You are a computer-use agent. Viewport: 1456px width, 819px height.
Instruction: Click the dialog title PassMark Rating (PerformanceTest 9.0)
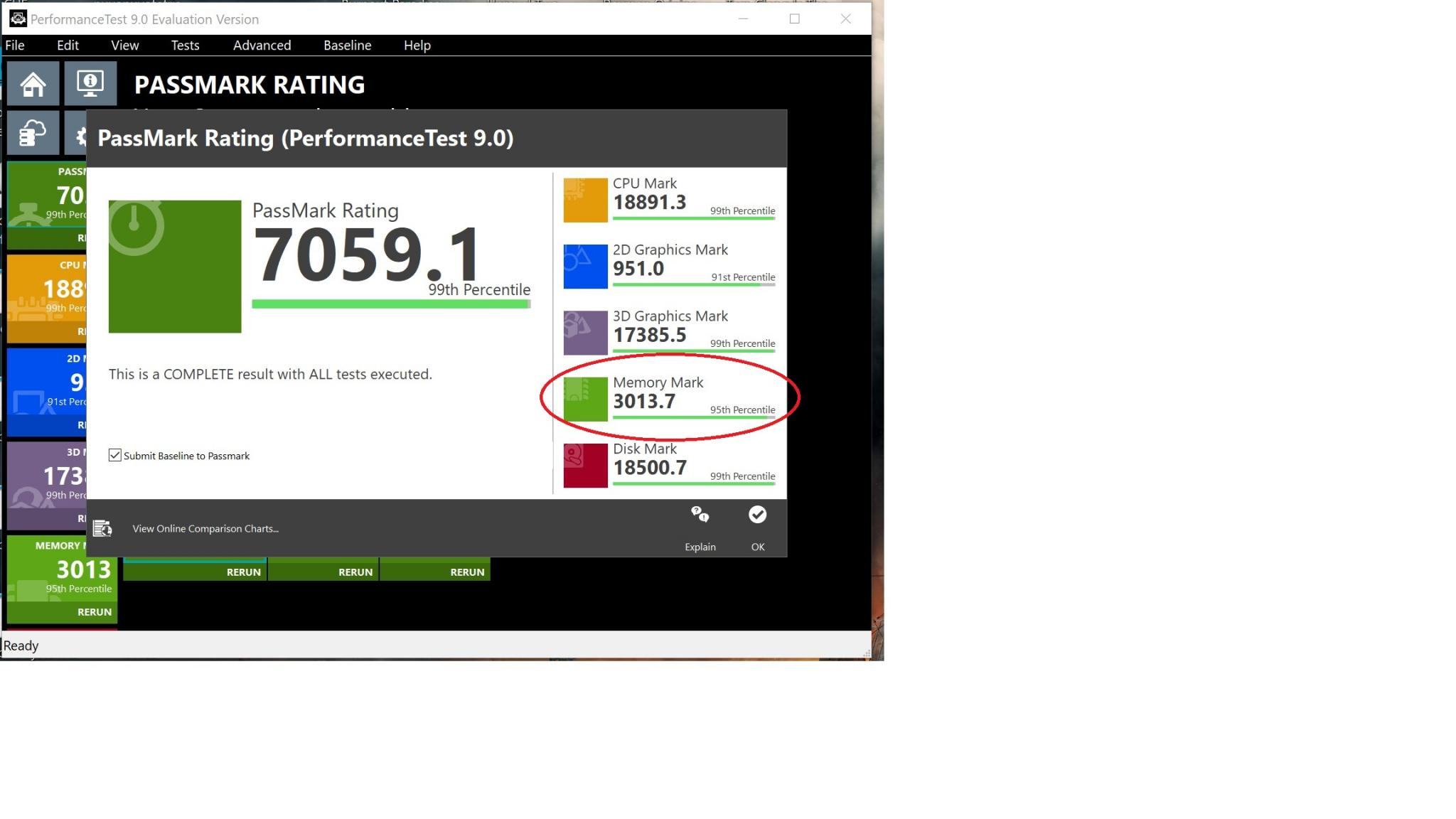[x=306, y=139]
